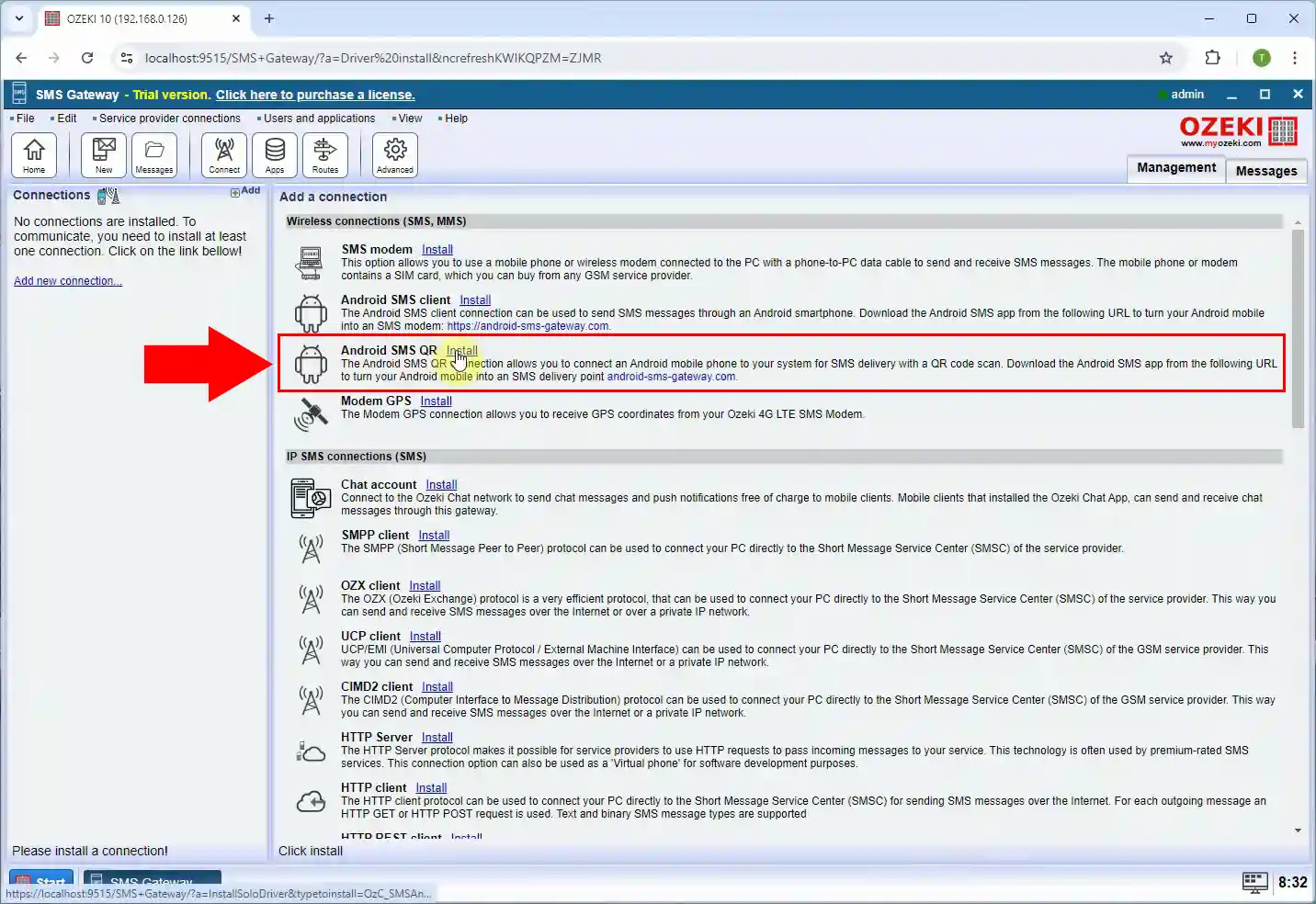Click the keyboard icon next to clock
This screenshot has height=904, width=1316.
pyautogui.click(x=1254, y=882)
